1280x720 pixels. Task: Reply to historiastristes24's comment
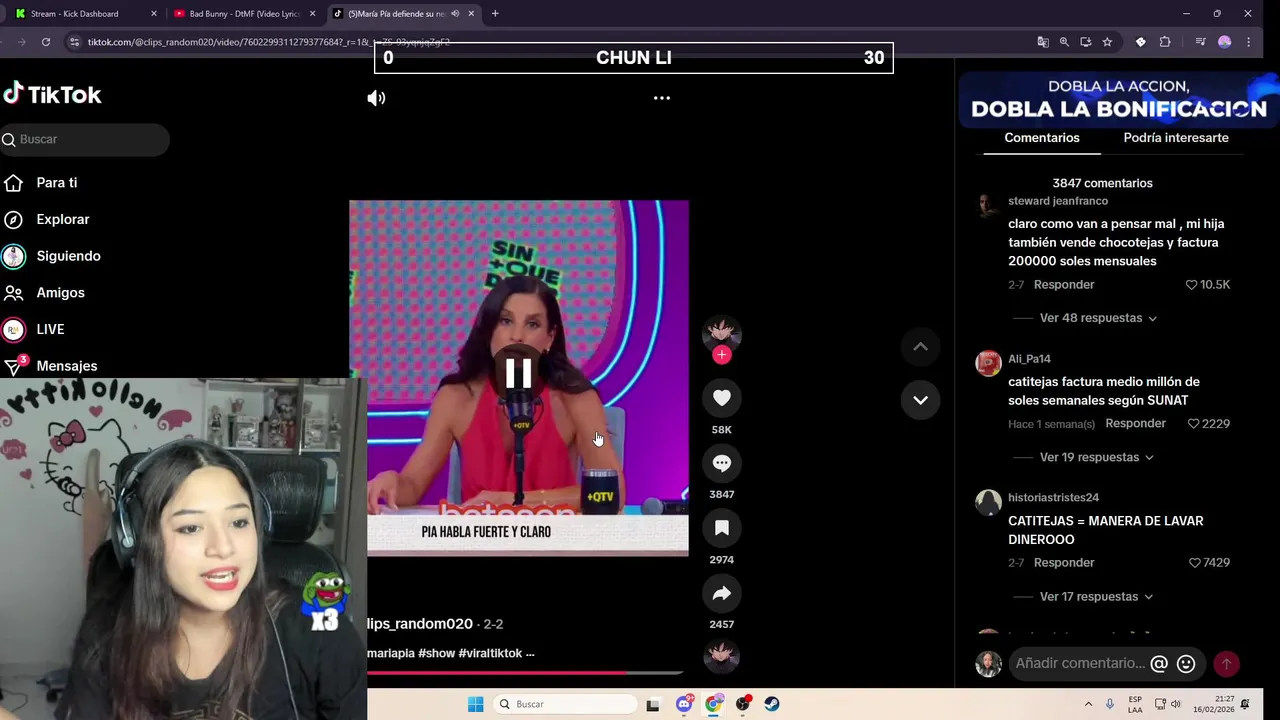[x=1064, y=563]
